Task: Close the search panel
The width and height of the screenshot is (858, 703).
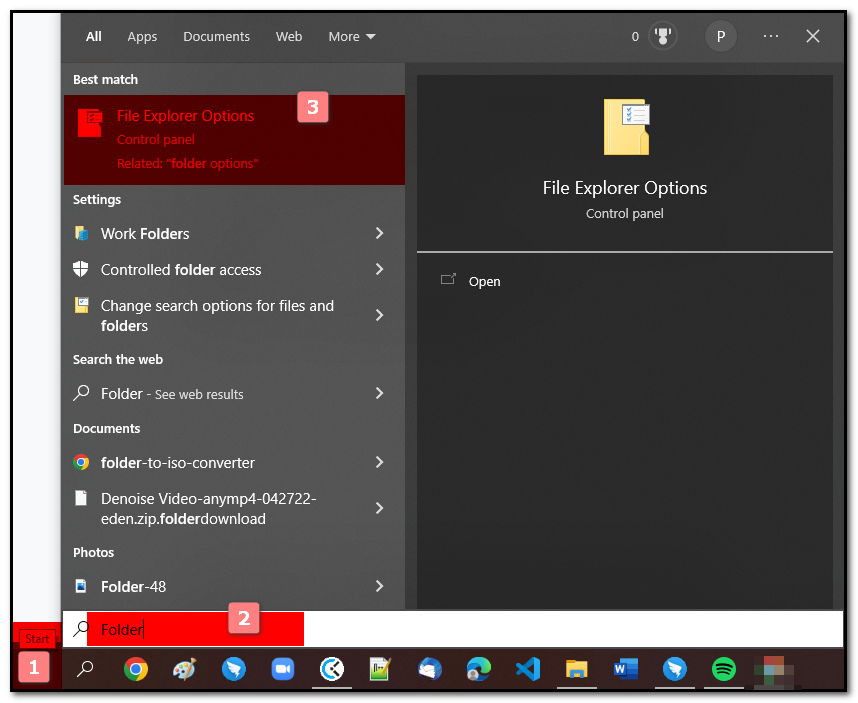Action: click(x=813, y=36)
